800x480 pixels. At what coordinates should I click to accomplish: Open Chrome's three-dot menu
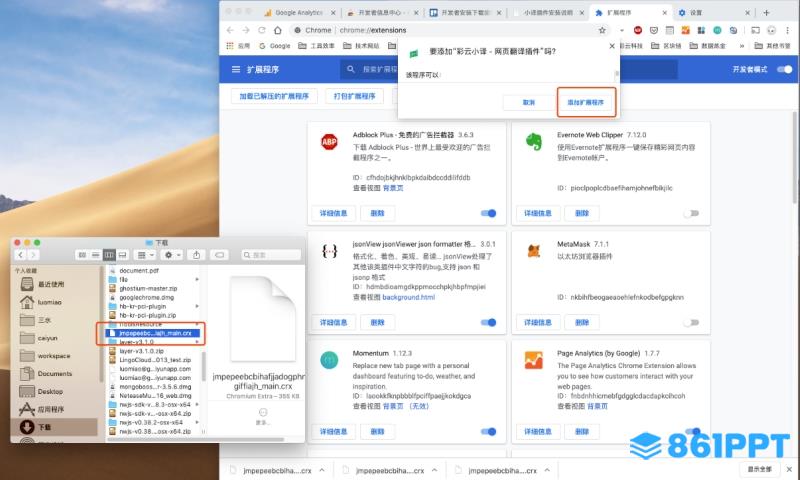(x=788, y=30)
